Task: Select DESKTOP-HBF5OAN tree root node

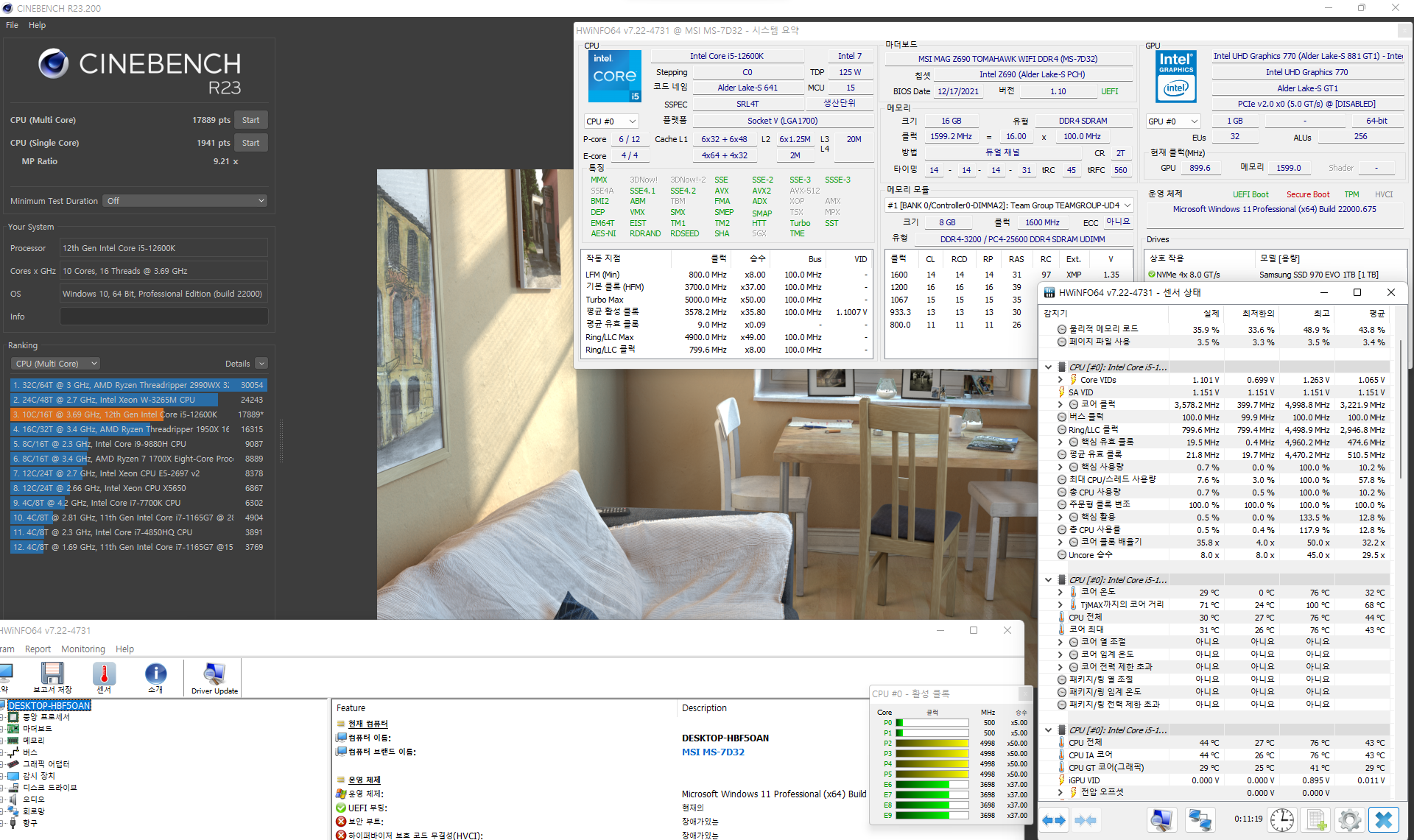Action: [49, 705]
